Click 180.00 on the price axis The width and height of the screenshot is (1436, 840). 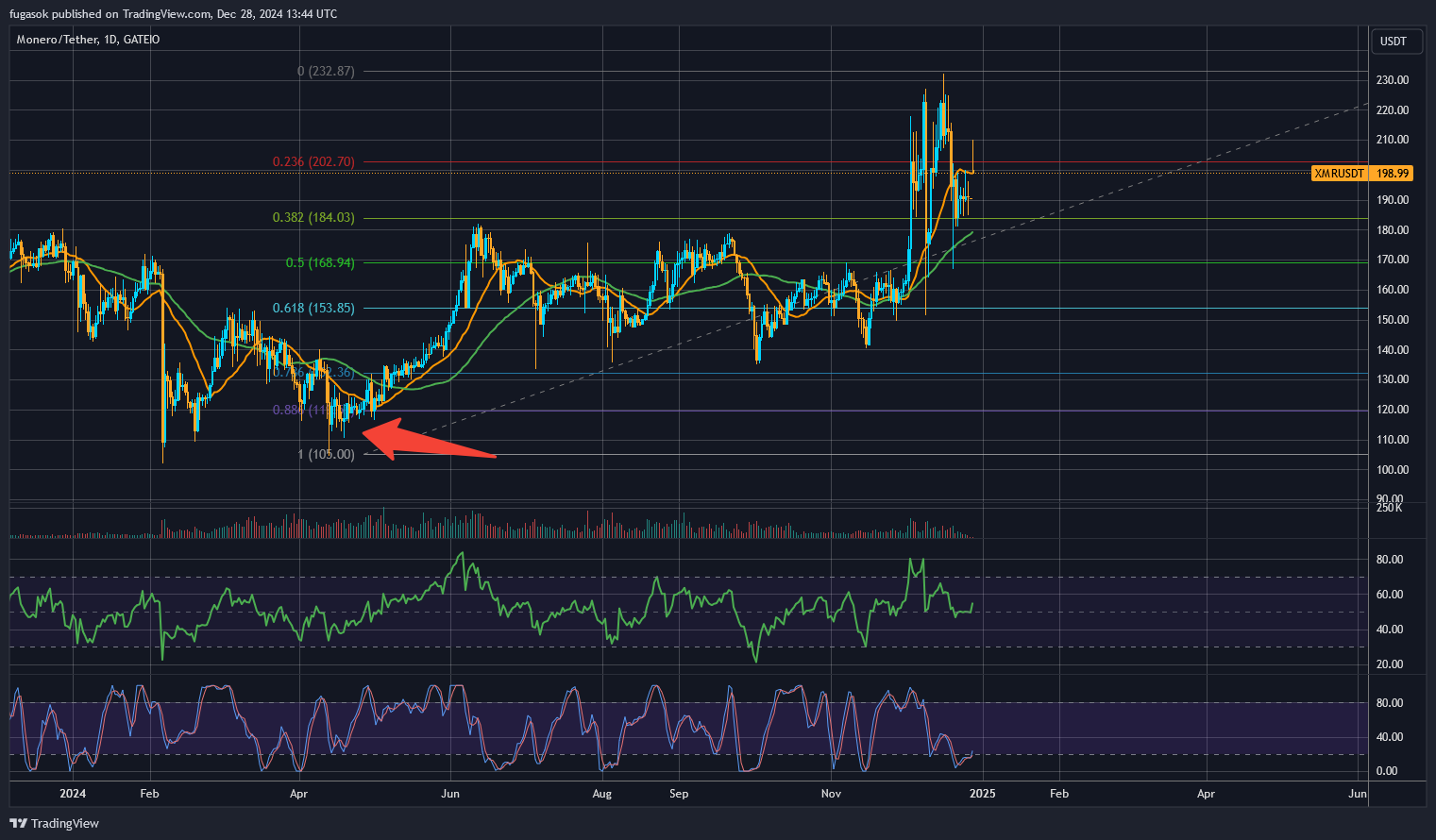pos(1393,230)
